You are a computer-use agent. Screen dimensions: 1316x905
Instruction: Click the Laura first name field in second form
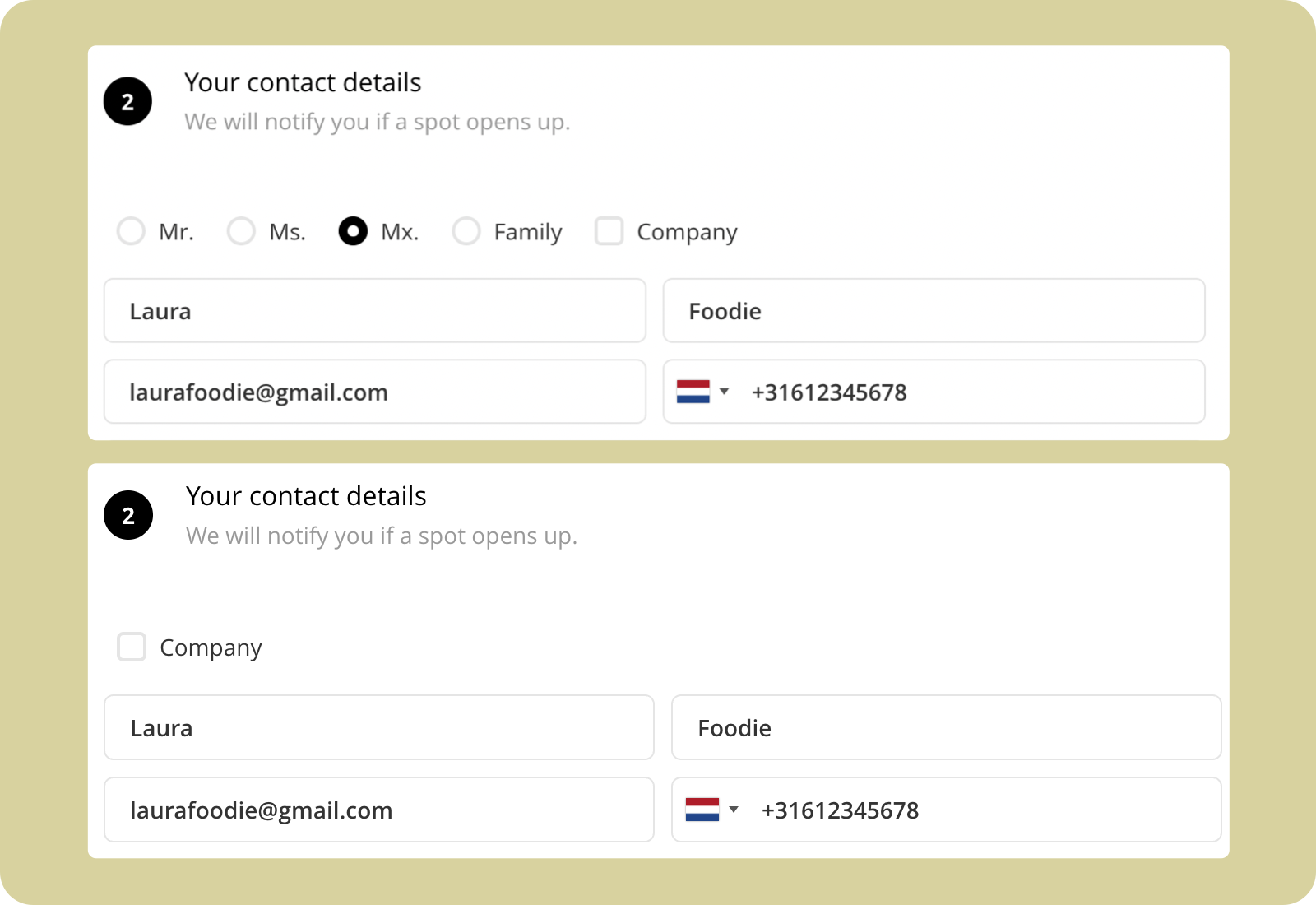coord(379,727)
